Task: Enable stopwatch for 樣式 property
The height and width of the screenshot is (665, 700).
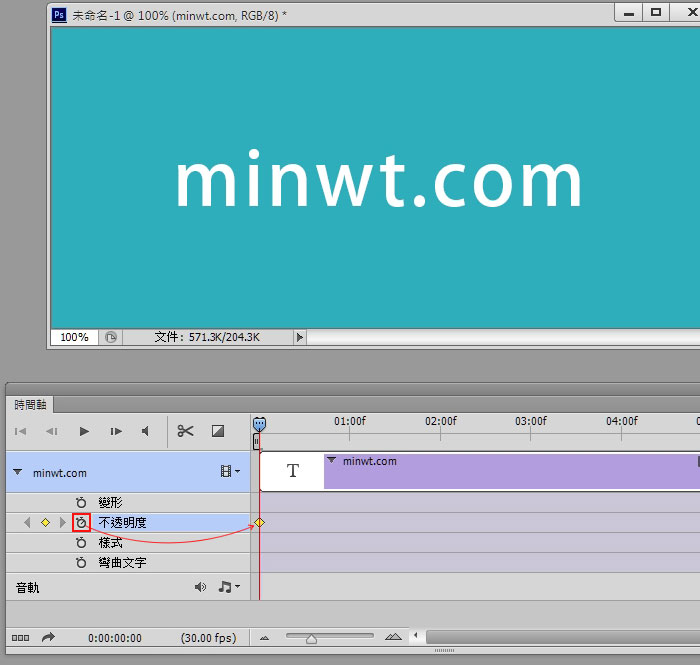Action: click(81, 543)
